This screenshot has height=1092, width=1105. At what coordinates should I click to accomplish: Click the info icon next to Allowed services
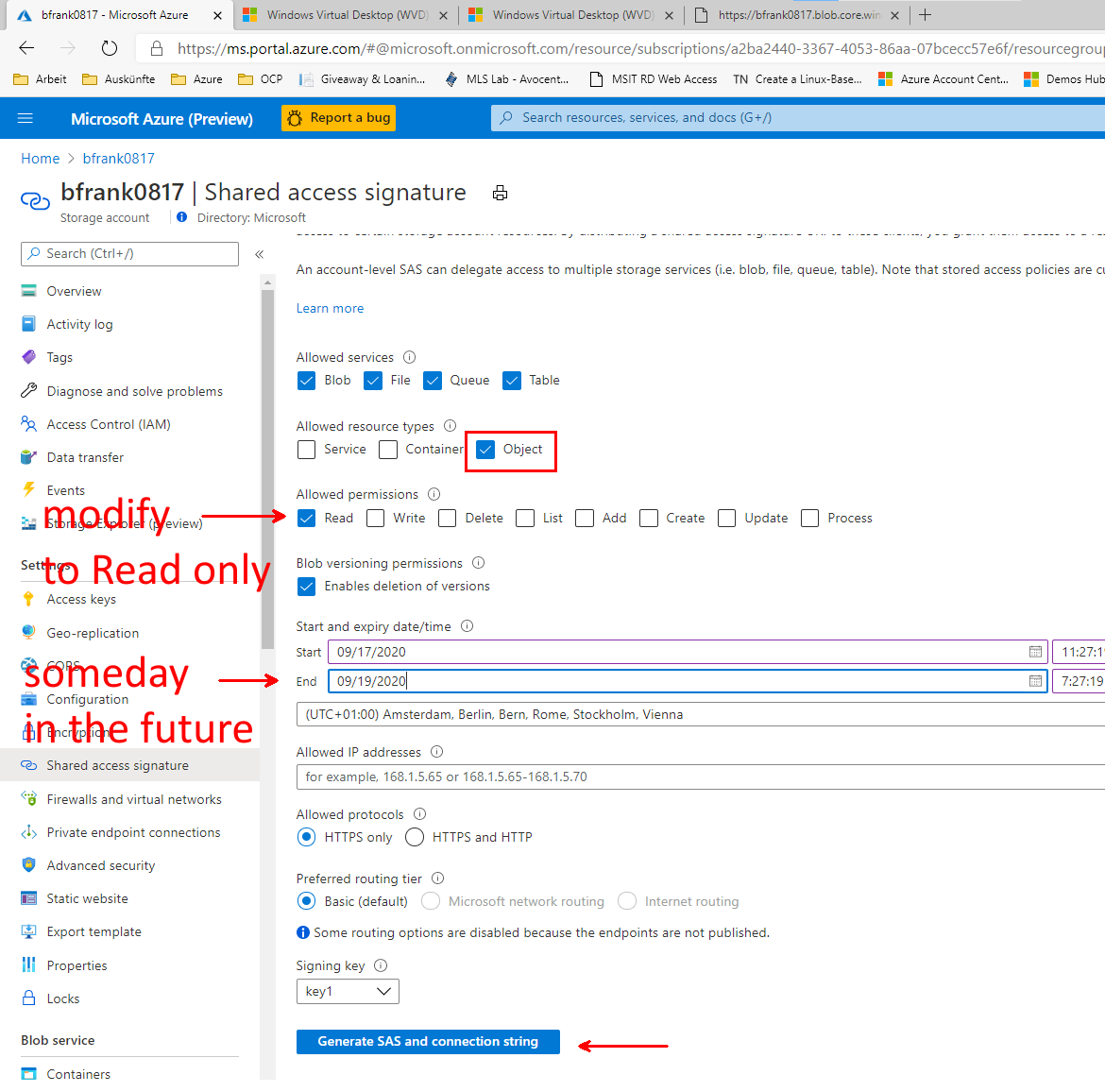click(x=410, y=357)
